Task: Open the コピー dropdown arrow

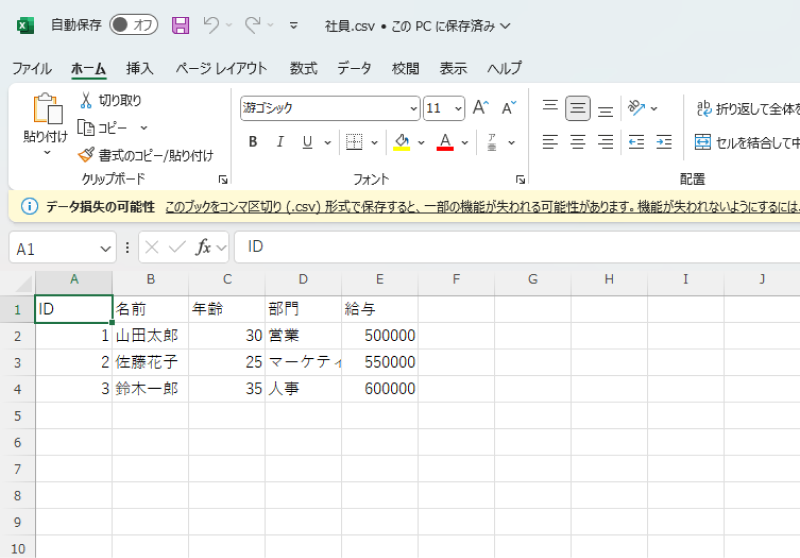Action: (144, 128)
